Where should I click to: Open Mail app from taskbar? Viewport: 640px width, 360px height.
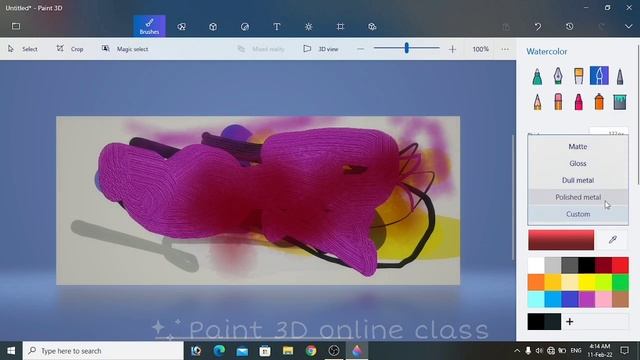pyautogui.click(x=242, y=351)
